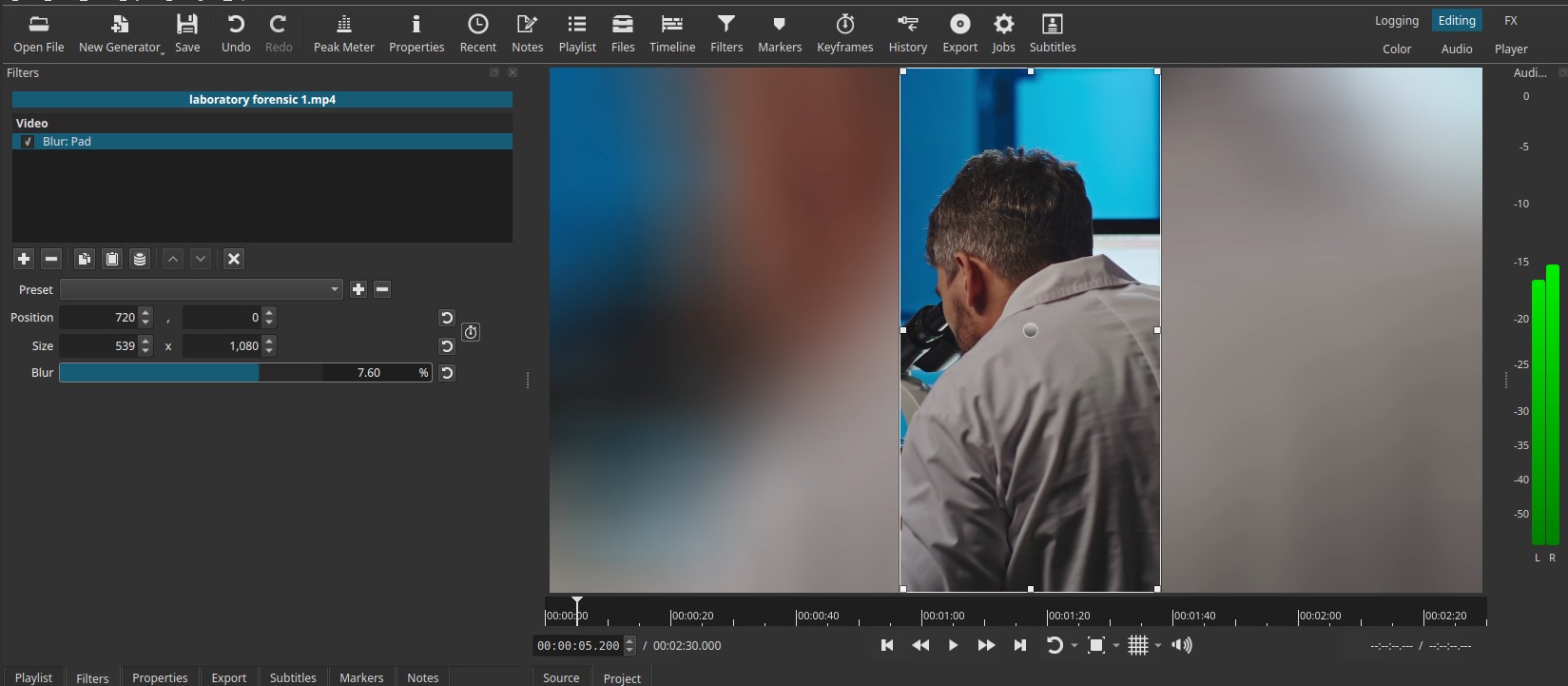Toggle player loop button
Viewport: 1568px width, 686px height.
[1054, 645]
